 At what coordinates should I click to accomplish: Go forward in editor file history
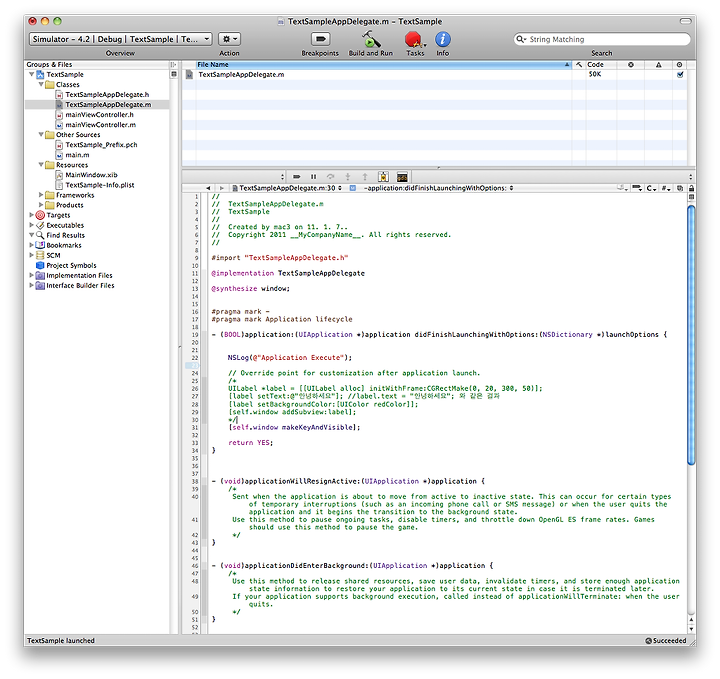tap(222, 188)
